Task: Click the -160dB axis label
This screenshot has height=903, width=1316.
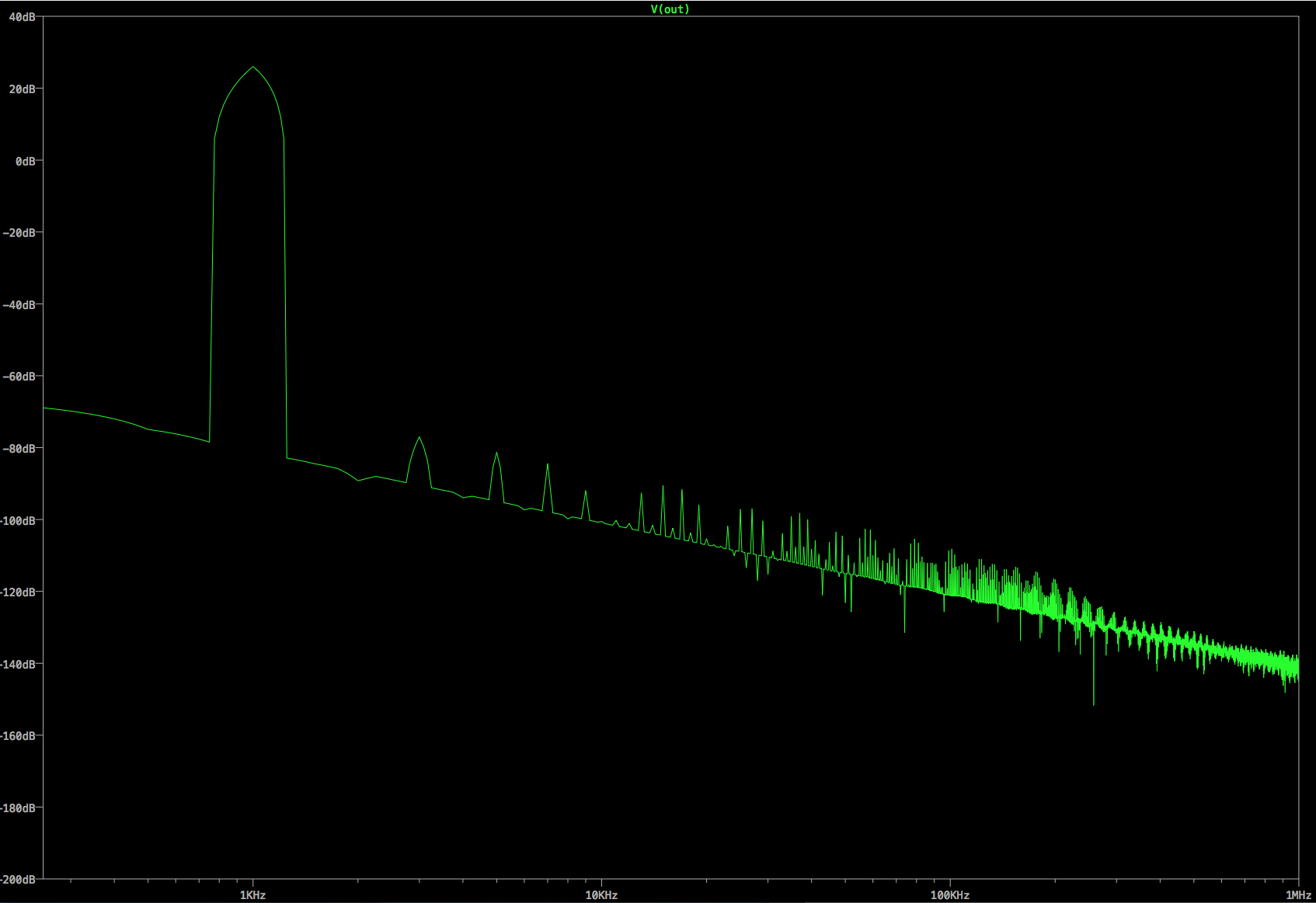Action: coord(18,736)
